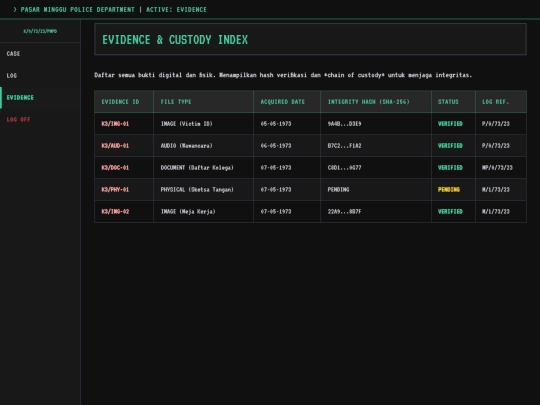Click VERIFIED status of K3/IMG-01
This screenshot has height=405, width=540.
point(450,124)
